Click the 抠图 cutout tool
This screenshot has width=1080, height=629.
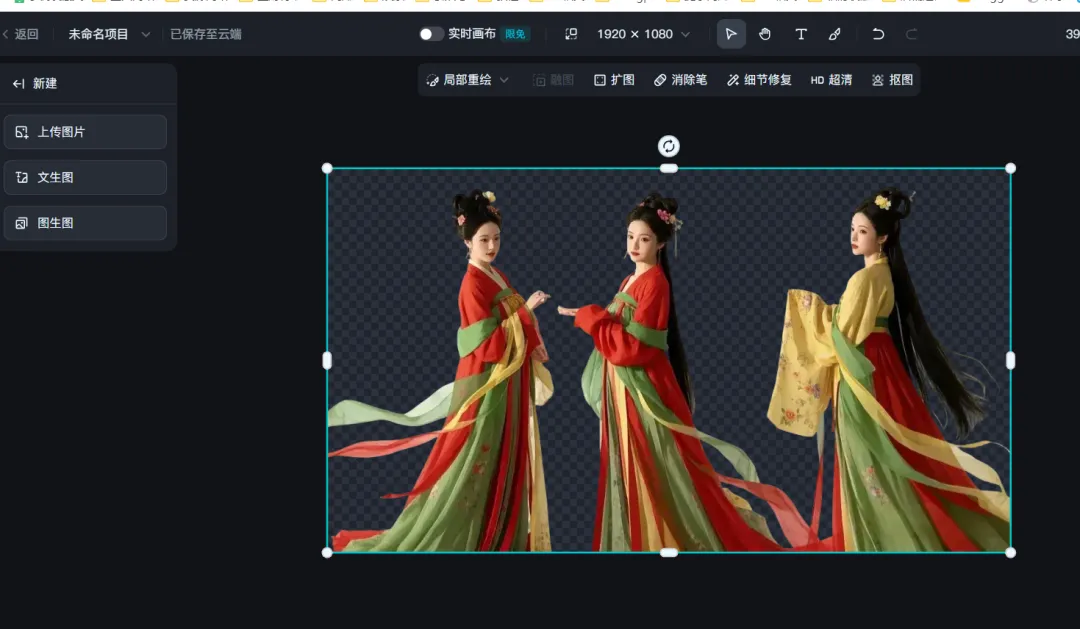click(892, 80)
